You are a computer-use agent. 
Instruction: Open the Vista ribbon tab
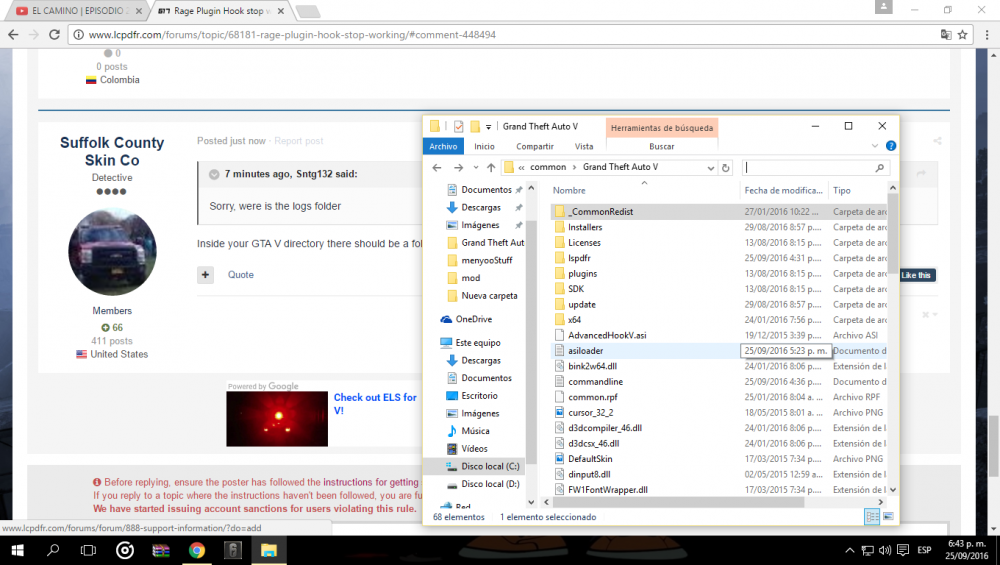click(x=584, y=146)
